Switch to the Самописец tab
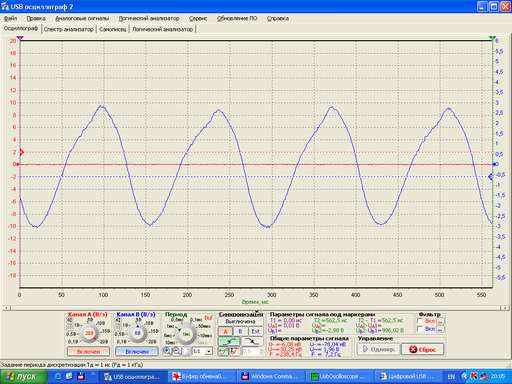Viewport: 512px width, 384px height. coord(113,29)
